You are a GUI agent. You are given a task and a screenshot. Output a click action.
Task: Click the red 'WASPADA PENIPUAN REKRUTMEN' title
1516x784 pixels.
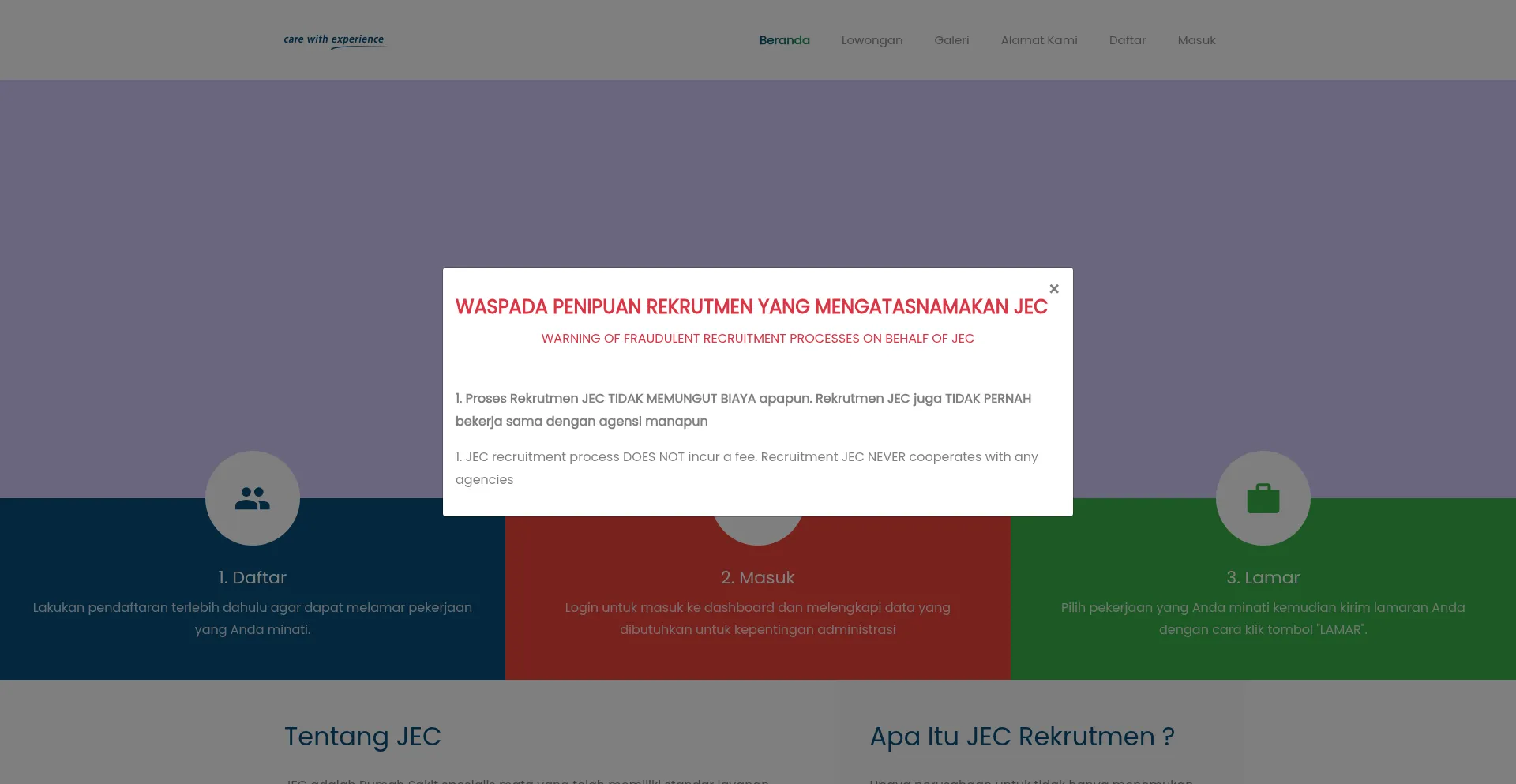click(x=752, y=307)
